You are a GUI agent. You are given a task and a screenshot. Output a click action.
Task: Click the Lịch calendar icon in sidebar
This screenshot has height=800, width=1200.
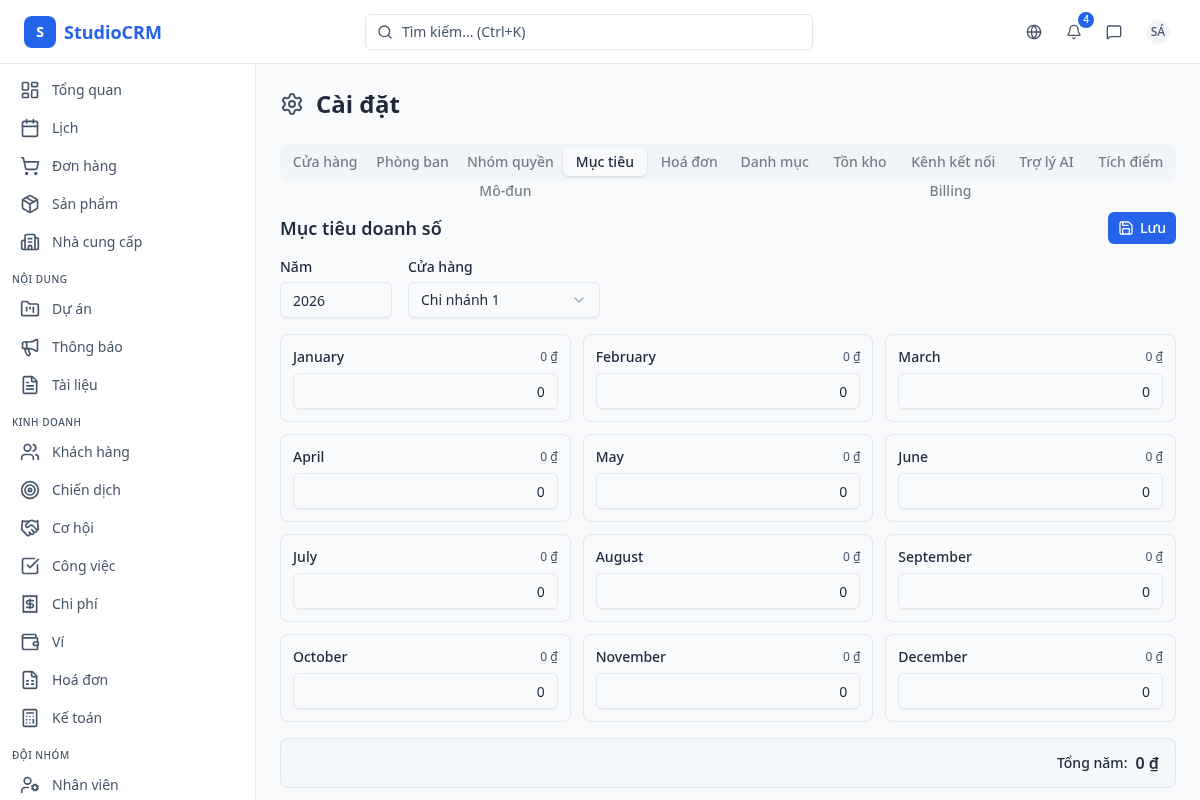30,128
